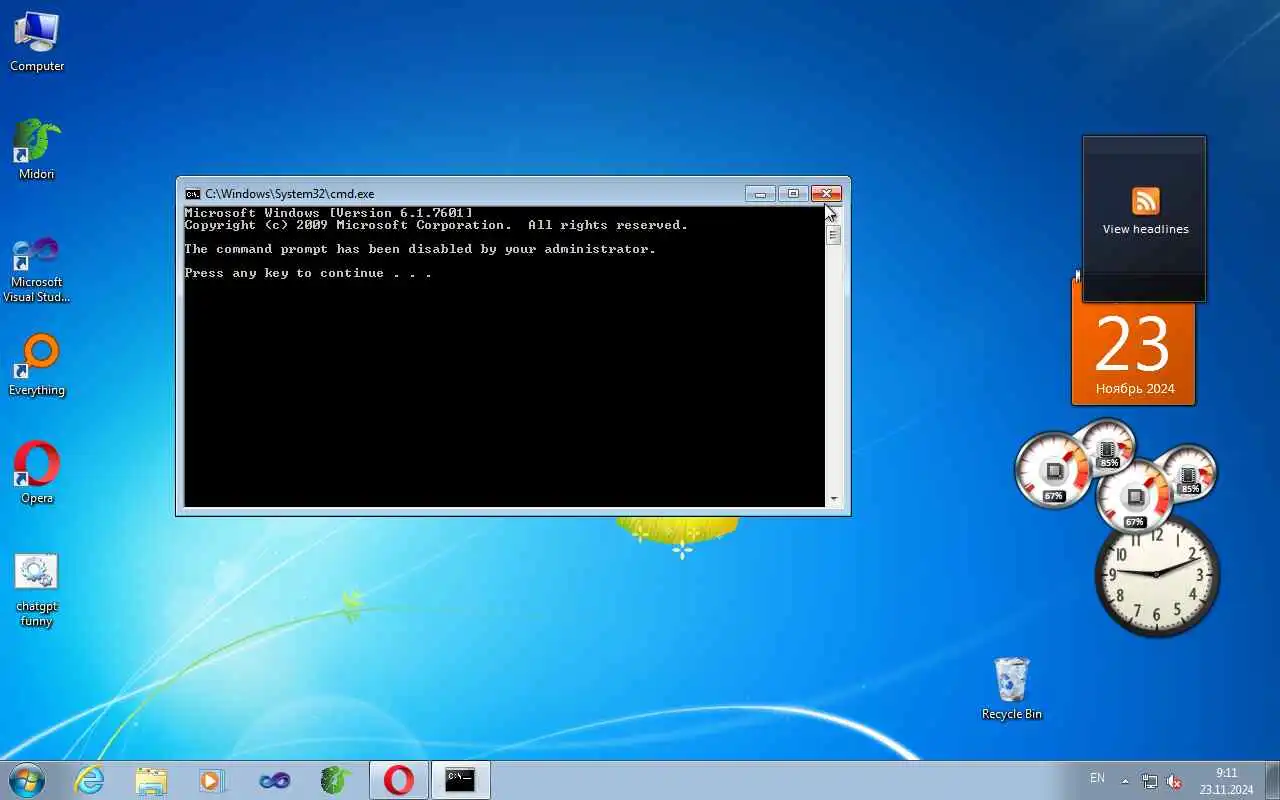Switch to Opera in the taskbar
Screen dimensions: 1280x800
[x=399, y=780]
